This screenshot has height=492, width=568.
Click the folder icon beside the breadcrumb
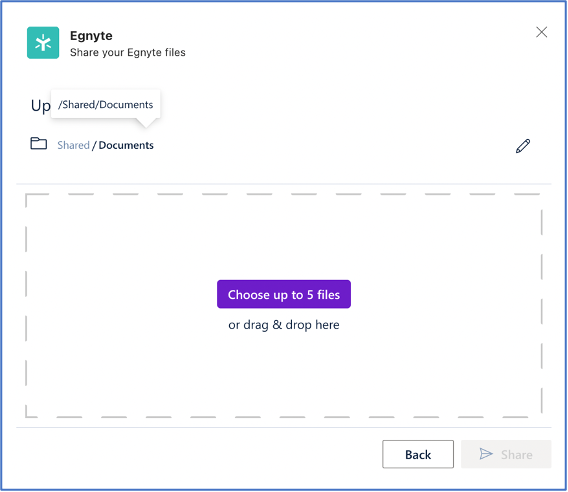coord(38,143)
